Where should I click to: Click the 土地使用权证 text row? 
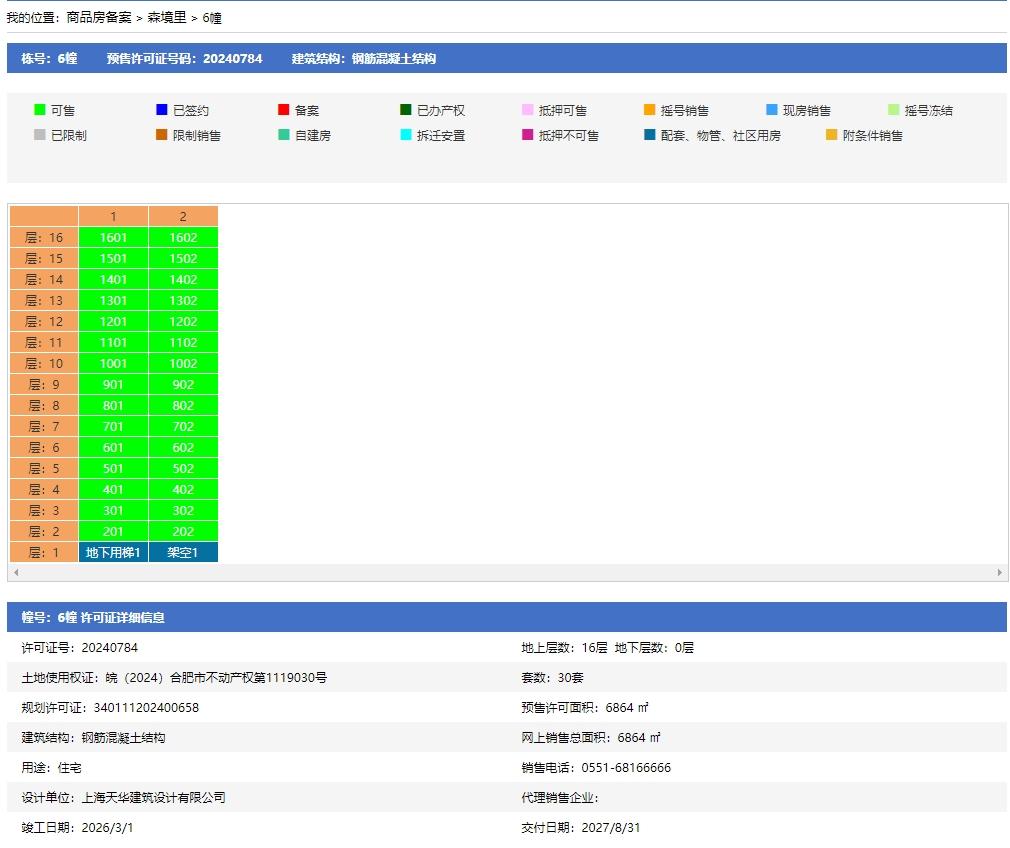(174, 677)
